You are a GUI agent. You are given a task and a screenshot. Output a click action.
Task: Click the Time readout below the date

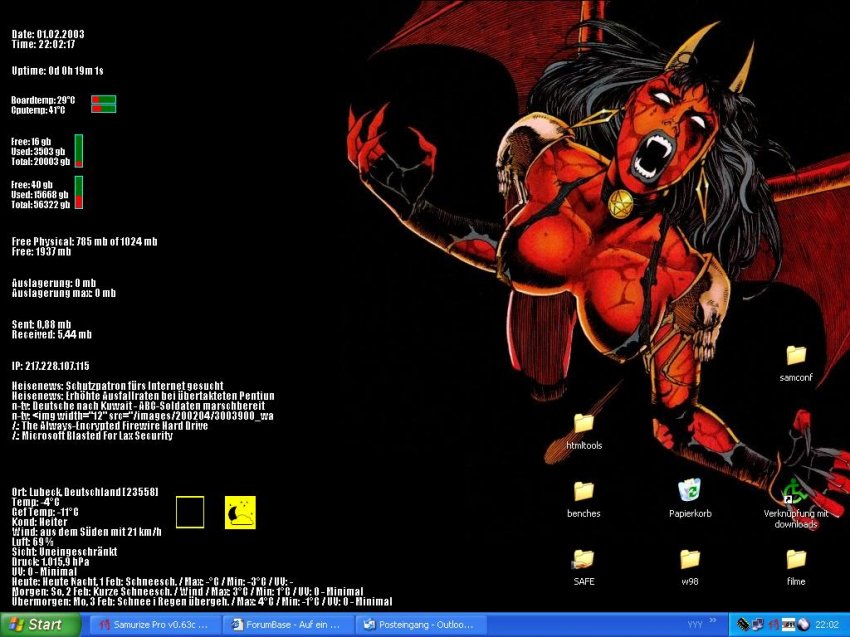point(43,44)
